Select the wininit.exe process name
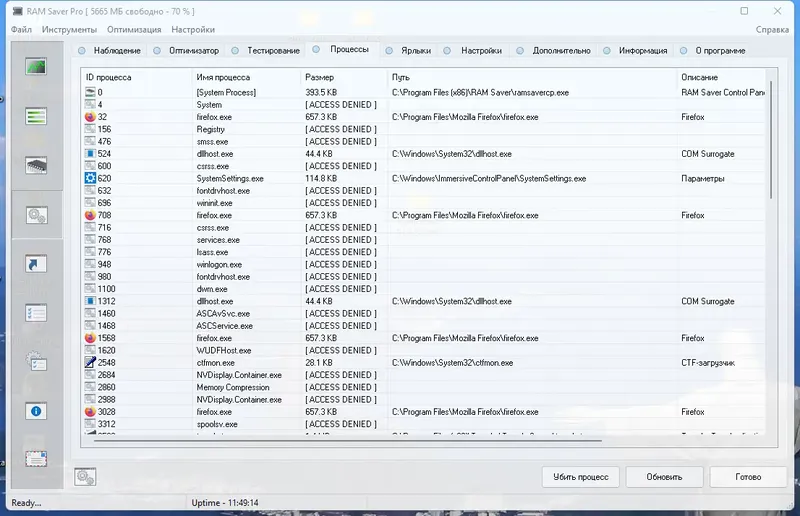 [x=214, y=203]
